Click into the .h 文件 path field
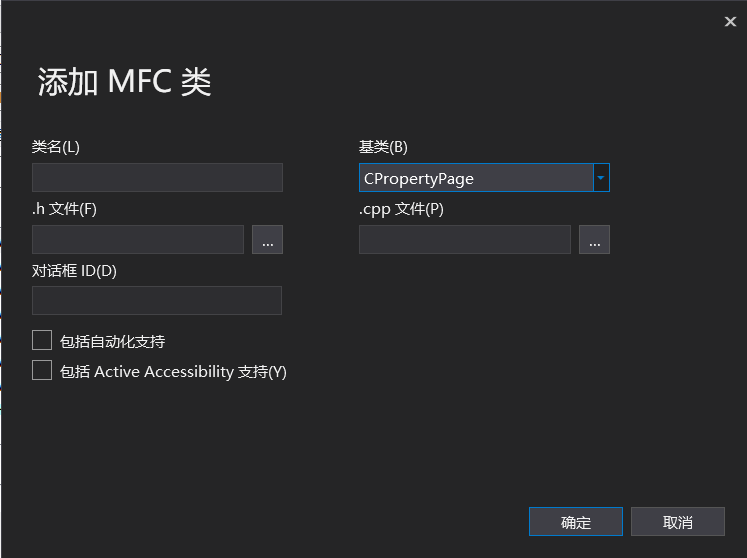Viewport: 747px width, 558px height. click(138, 240)
